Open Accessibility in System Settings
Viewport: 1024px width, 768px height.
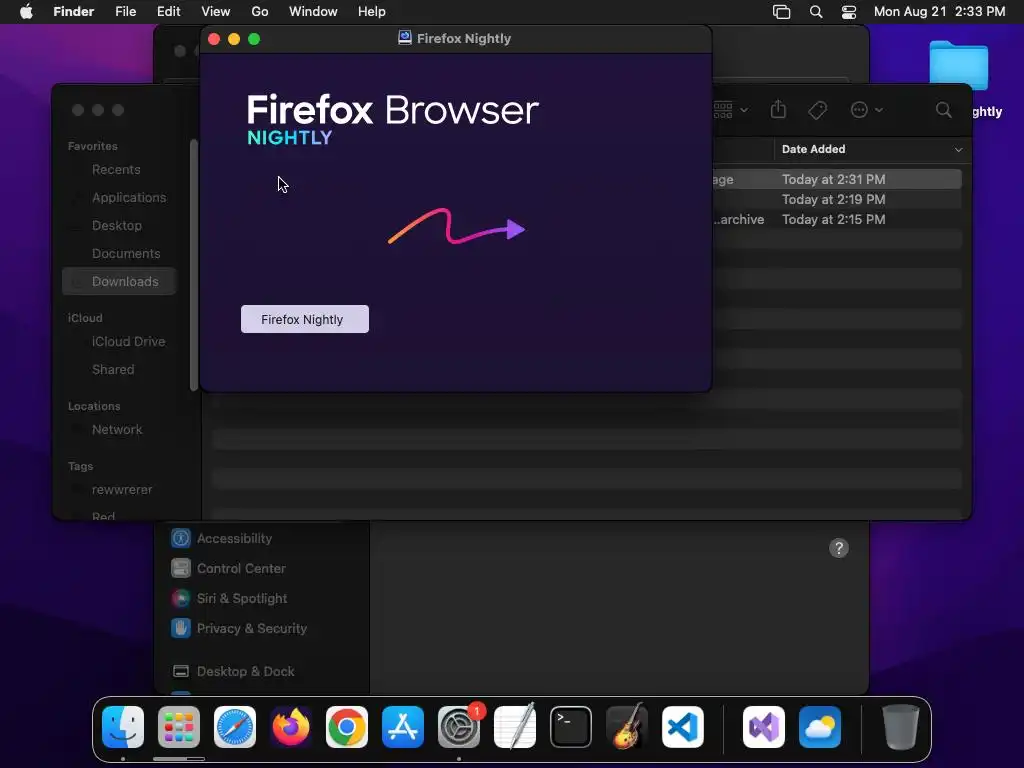coord(234,539)
